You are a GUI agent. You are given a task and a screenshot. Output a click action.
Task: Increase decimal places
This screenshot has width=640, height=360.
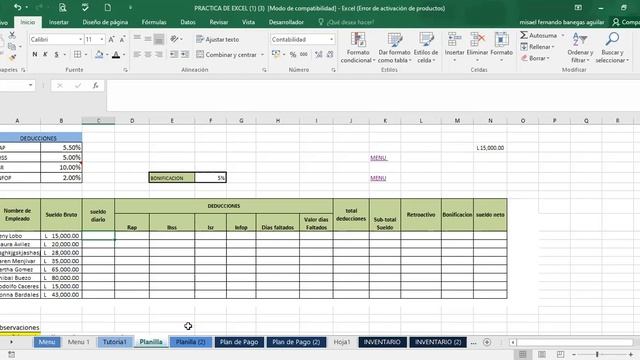coord(318,54)
